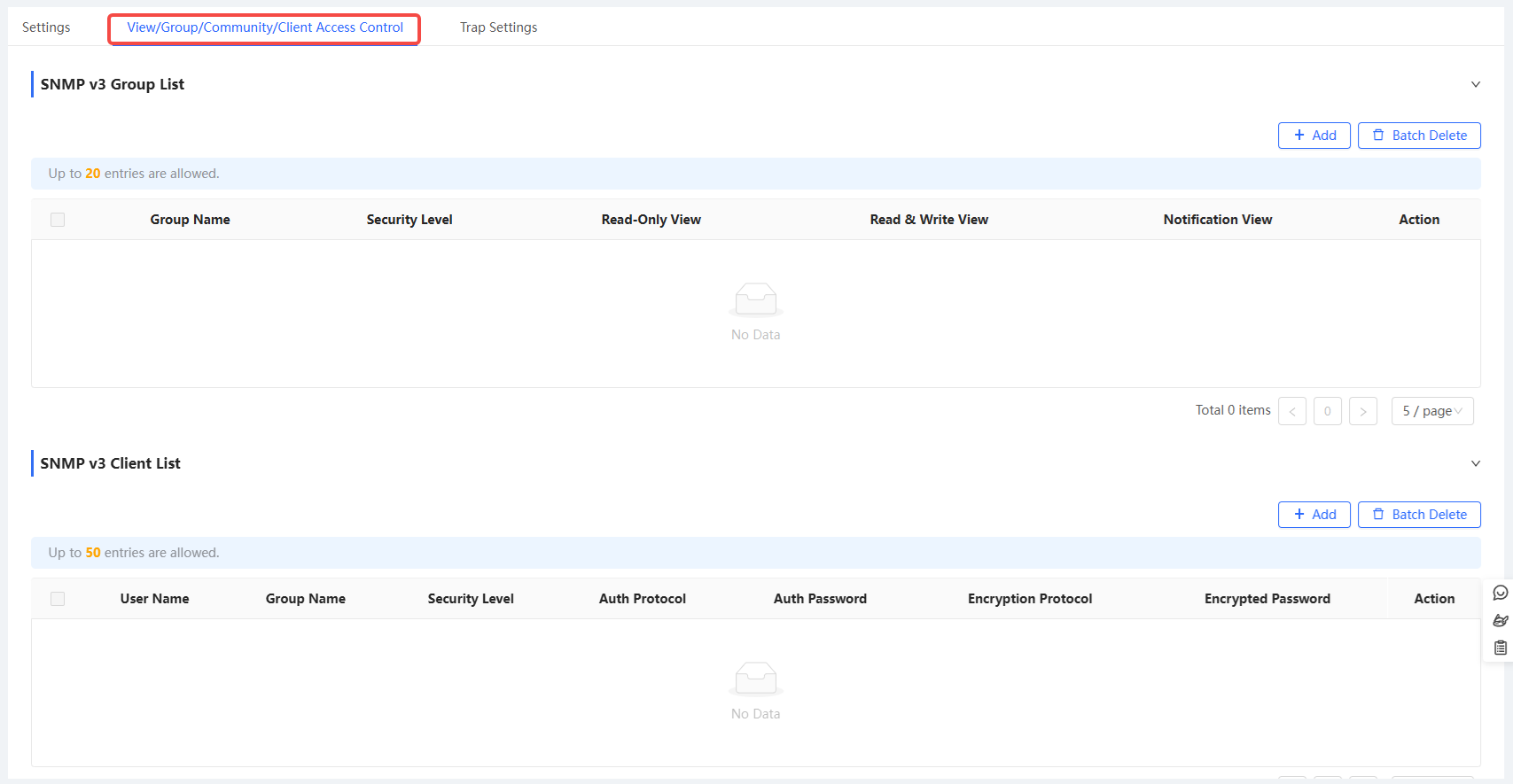Collapse the SNMP v3 Client List section
The image size is (1513, 784).
pyautogui.click(x=1475, y=464)
